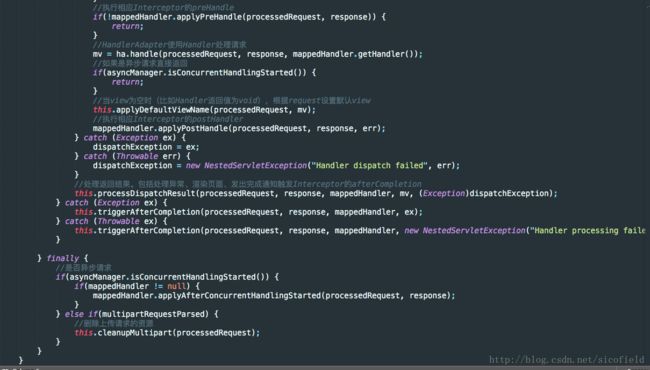
Task: Click the line "mv = ha.handle(processedRequest, response, mappedHandler.getHandler());"
Action: click(257, 54)
